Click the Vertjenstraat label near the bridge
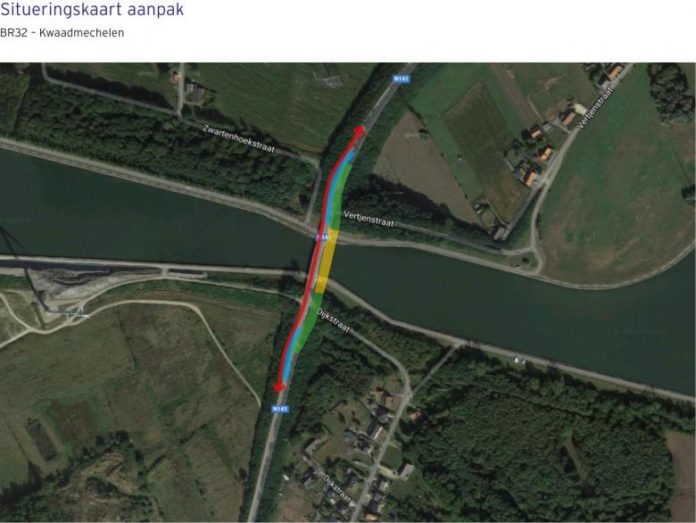696x523 pixels. coord(368,219)
